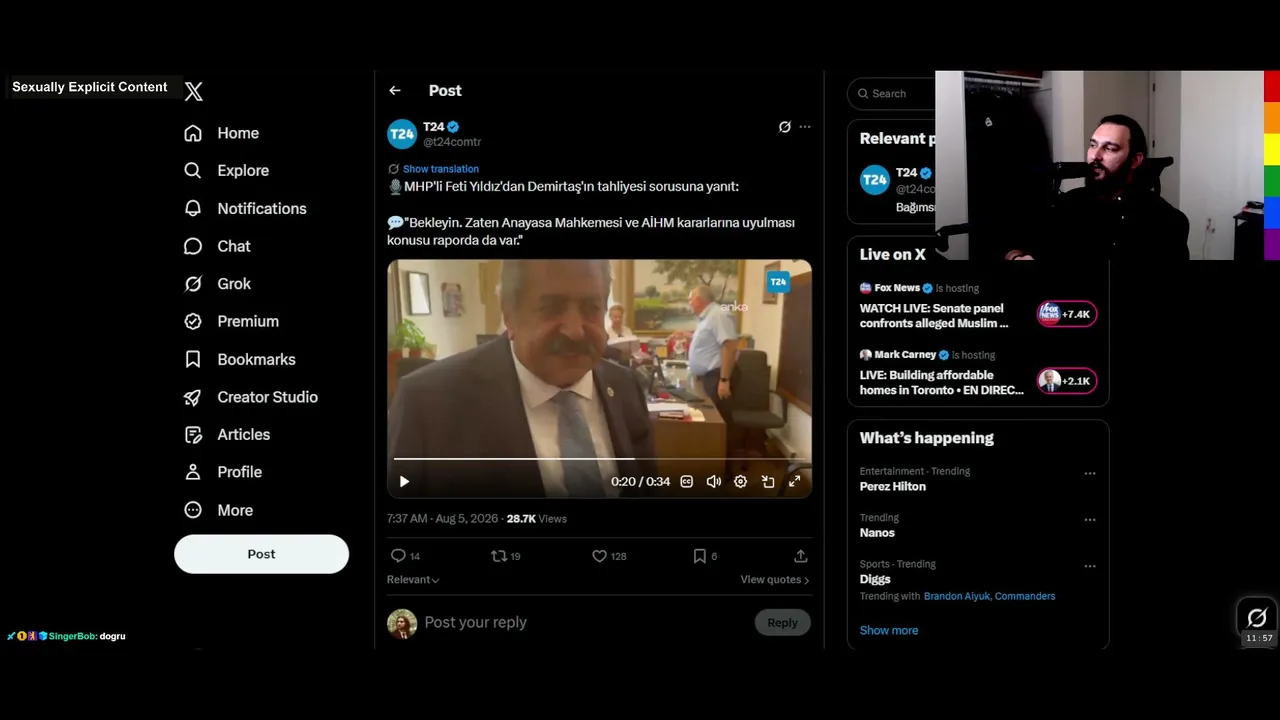This screenshot has width=1280, height=720.
Task: Toggle video closed captions
Action: 687,482
